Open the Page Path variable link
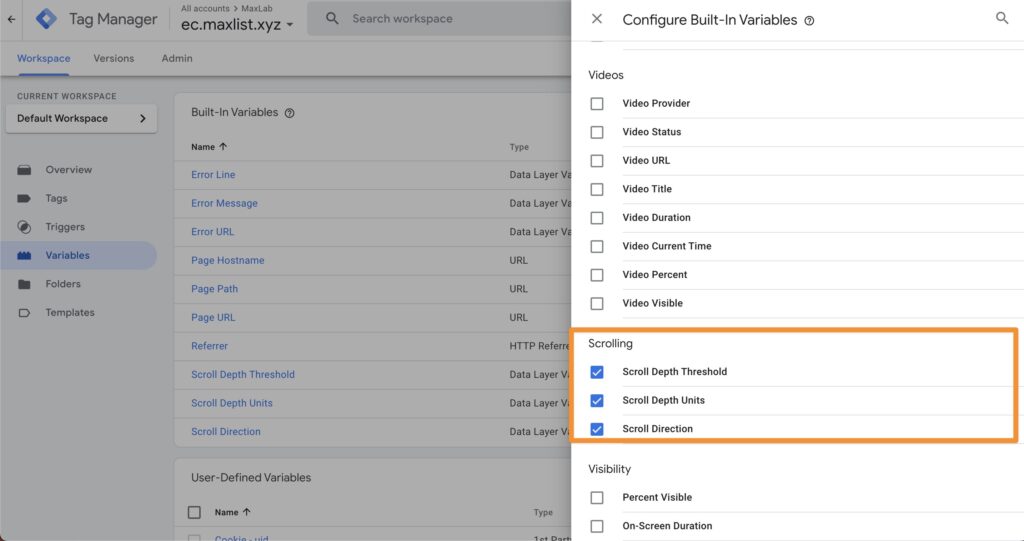The image size is (1024, 541). pos(214,289)
